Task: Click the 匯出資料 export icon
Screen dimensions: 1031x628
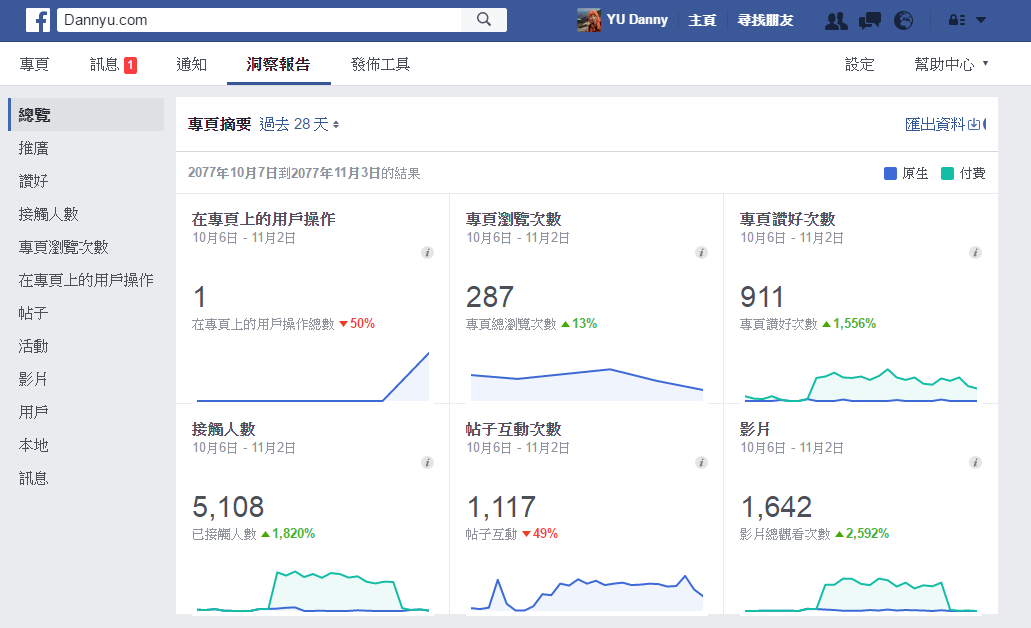Action: [974, 124]
